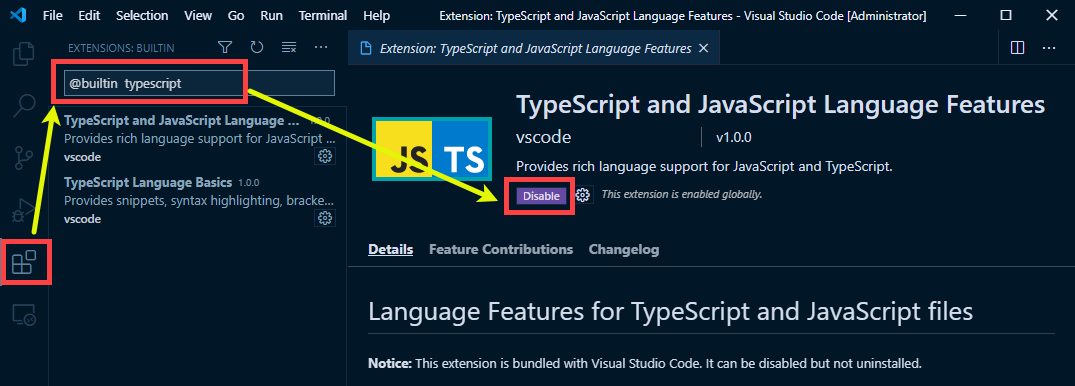Open the Explorer view in activity bar
Screen dimensions: 1075x386
25,53
